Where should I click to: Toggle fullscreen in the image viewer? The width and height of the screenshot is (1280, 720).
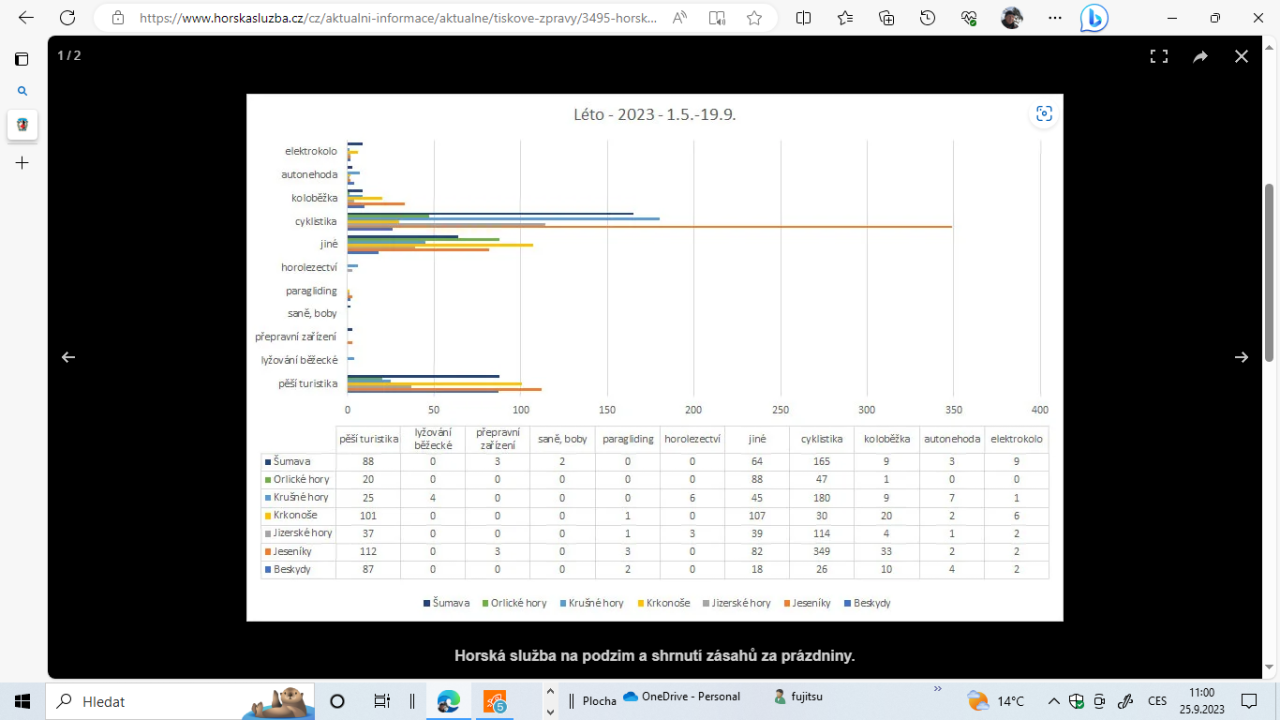point(1159,56)
